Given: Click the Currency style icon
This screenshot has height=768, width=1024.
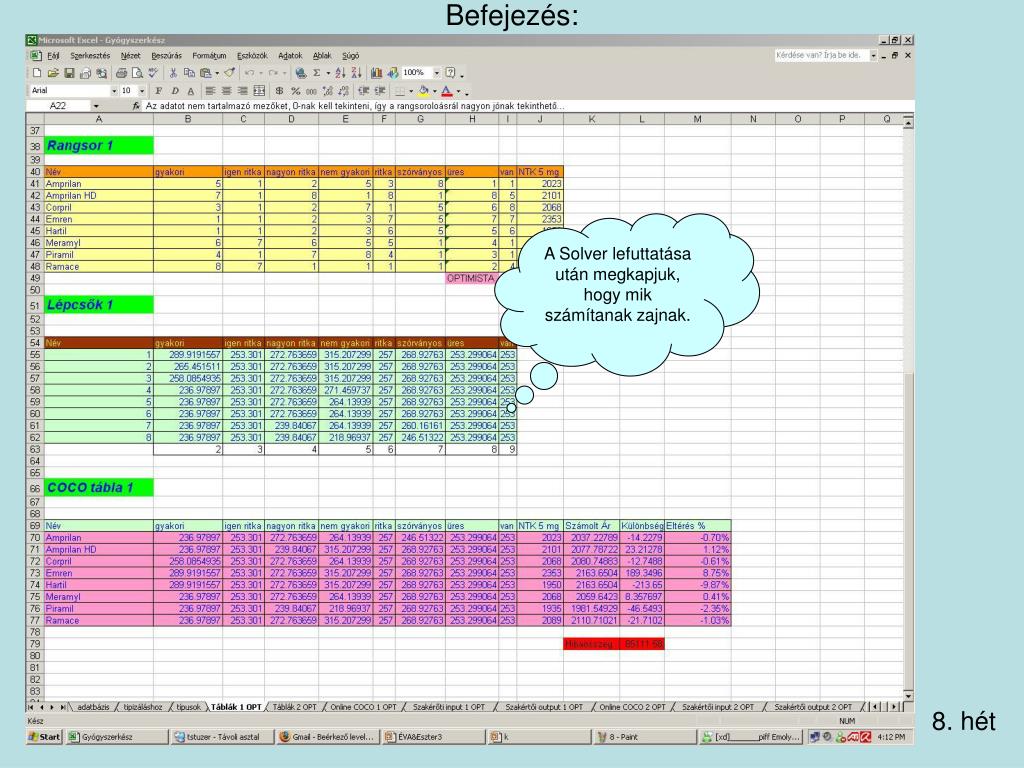Looking at the screenshot, I should tap(280, 91).
